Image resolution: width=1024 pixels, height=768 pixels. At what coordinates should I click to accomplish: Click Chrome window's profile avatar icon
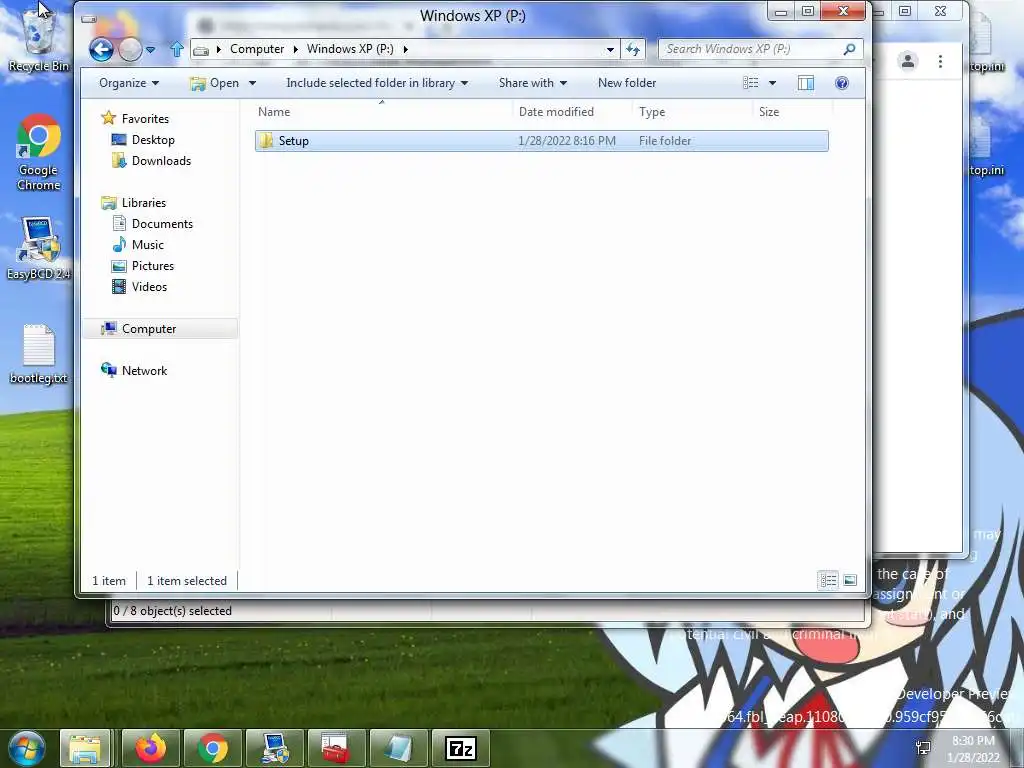(908, 61)
